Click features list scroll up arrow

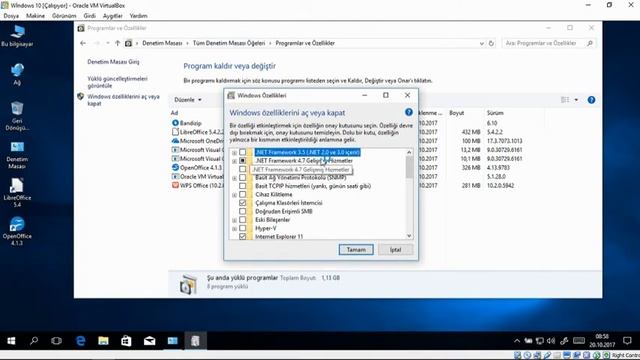(x=409, y=152)
